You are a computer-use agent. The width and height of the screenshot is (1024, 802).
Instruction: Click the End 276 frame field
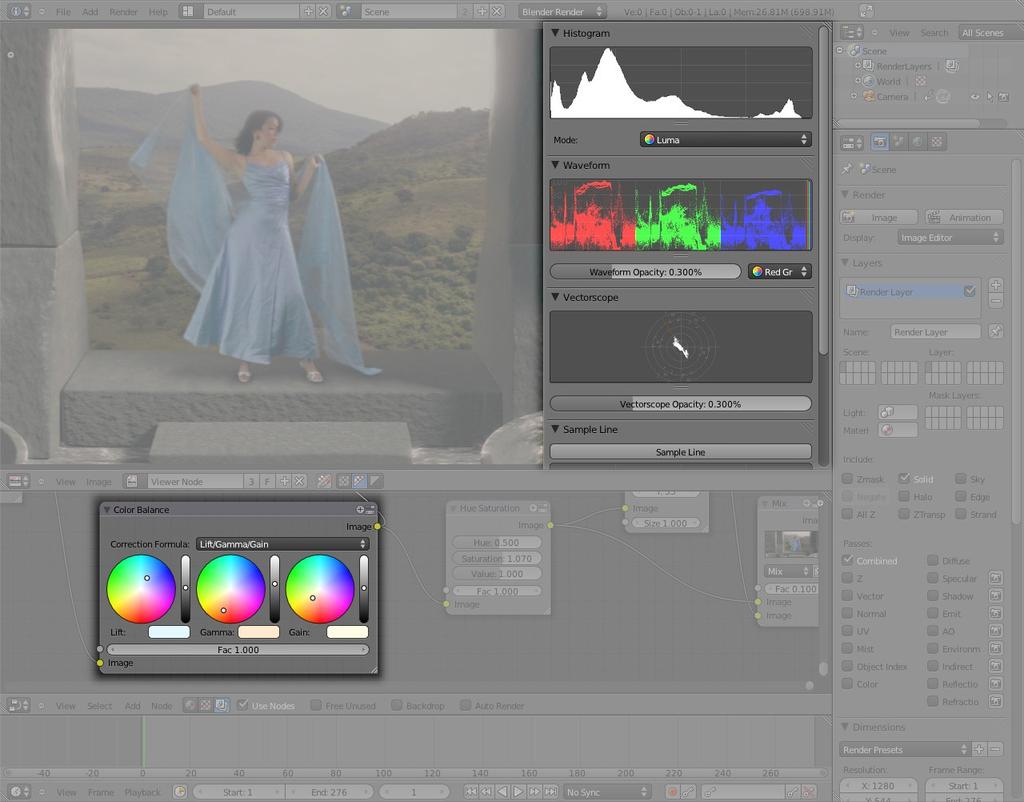[328, 792]
